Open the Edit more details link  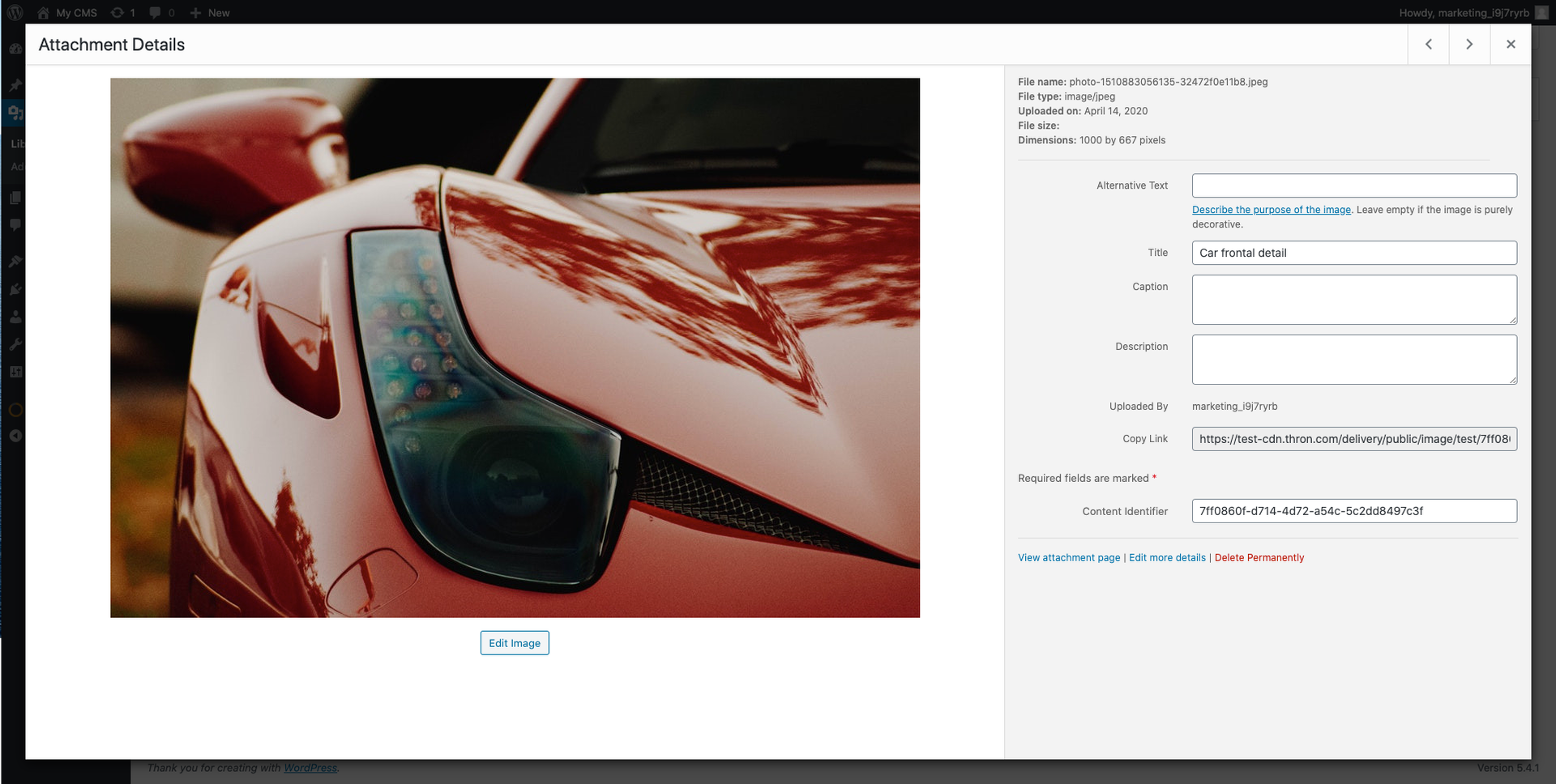pyautogui.click(x=1167, y=558)
